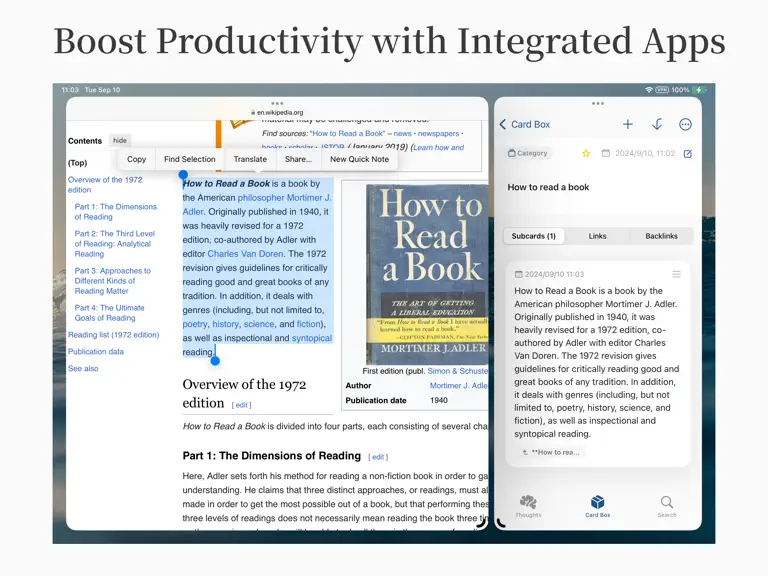This screenshot has height=576, width=768.
Task: Select the Card Box bottom tab
Action: pos(598,506)
